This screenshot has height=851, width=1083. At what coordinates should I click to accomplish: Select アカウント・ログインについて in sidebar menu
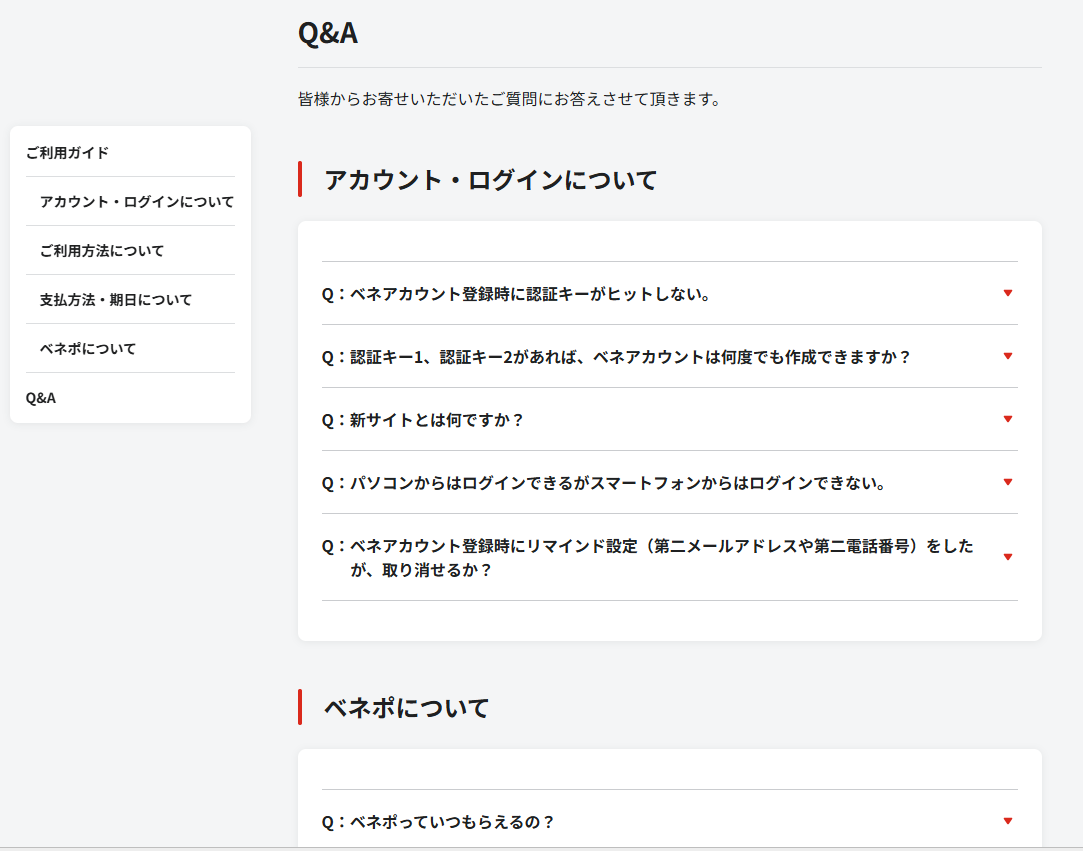[x=136, y=202]
